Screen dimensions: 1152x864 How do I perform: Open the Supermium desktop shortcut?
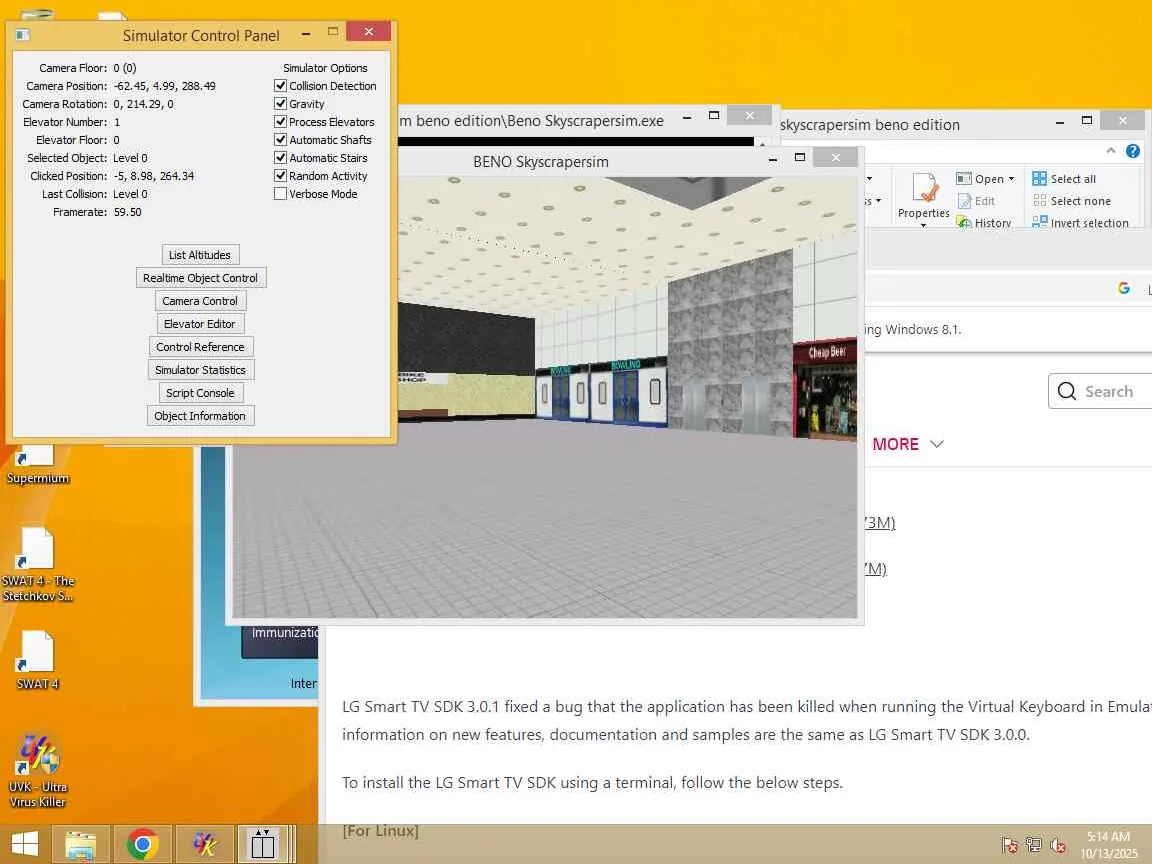pos(37,464)
